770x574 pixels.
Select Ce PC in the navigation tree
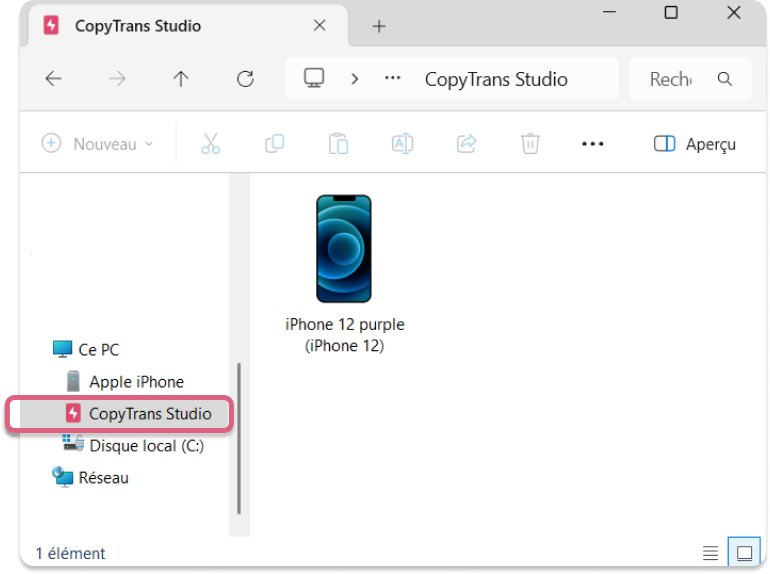pyautogui.click(x=86, y=350)
